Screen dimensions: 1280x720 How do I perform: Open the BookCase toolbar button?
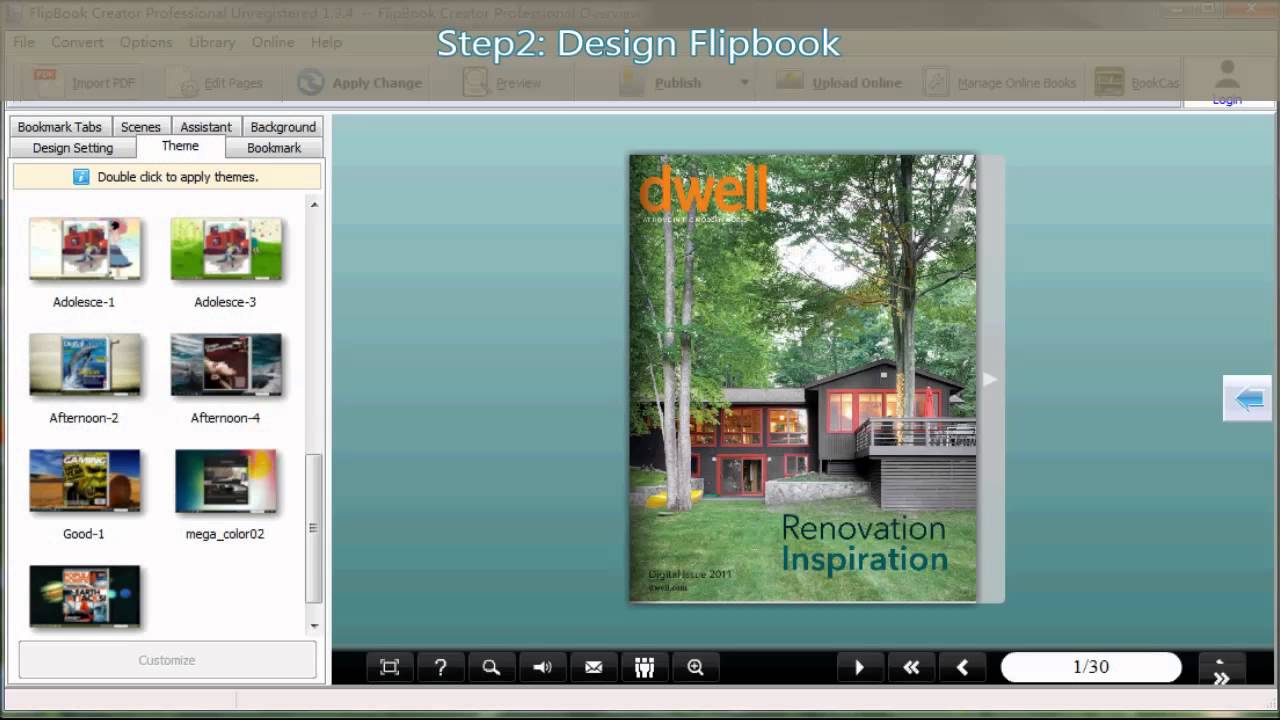1137,83
